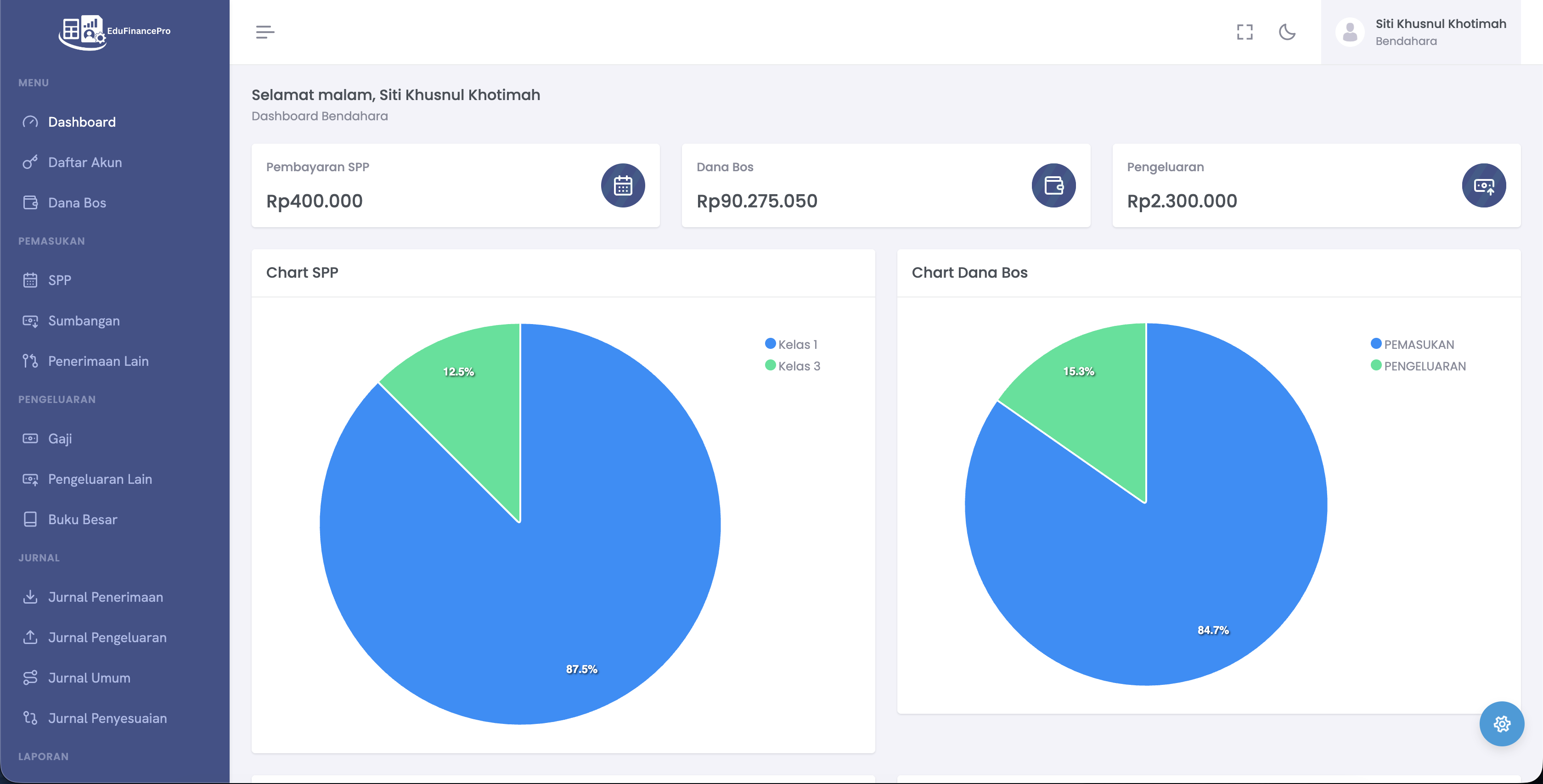This screenshot has height=784, width=1543.
Task: Click the hamburger menu collapse icon
Action: [265, 32]
